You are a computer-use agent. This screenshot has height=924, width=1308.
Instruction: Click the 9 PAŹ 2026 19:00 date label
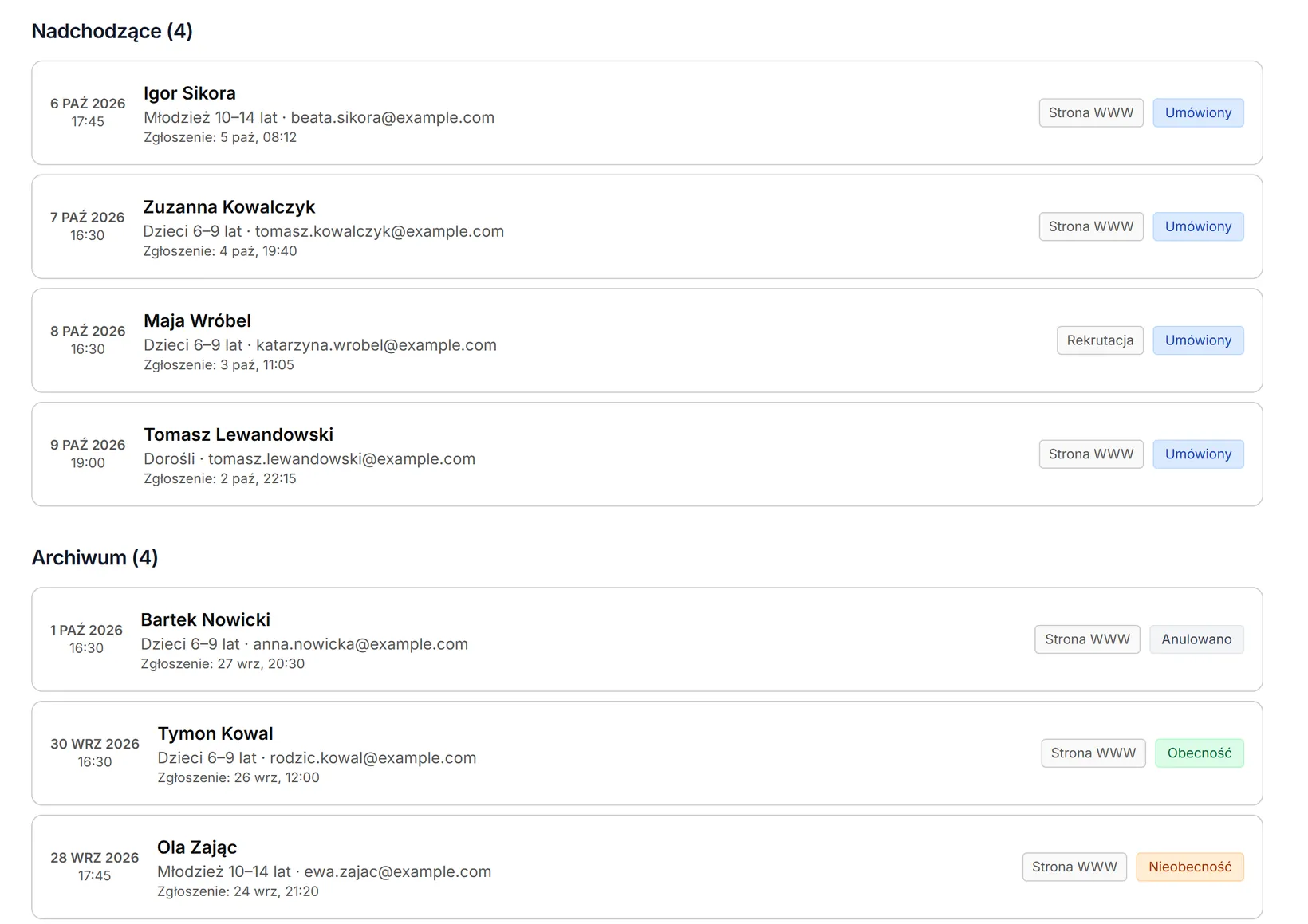[x=88, y=454]
